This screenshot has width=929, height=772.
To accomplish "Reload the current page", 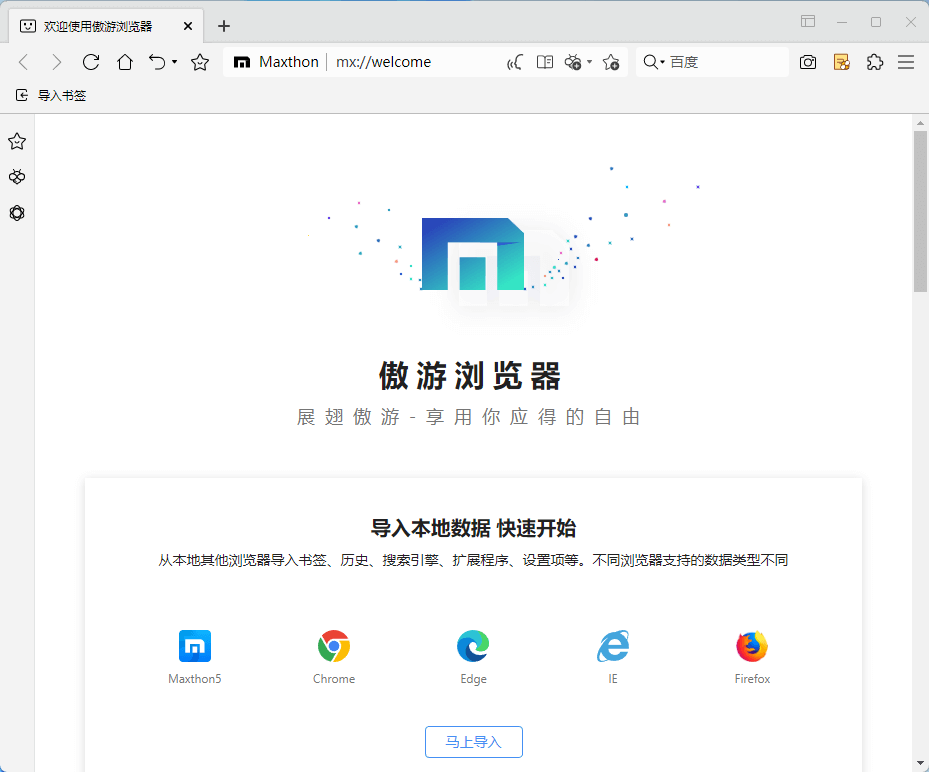I will point(91,62).
